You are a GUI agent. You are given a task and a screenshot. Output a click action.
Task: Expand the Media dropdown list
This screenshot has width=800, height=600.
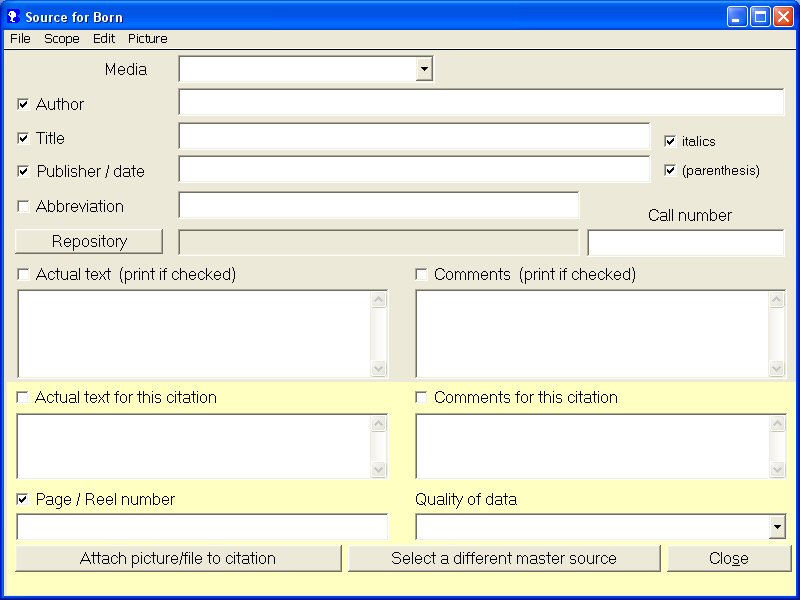point(424,69)
